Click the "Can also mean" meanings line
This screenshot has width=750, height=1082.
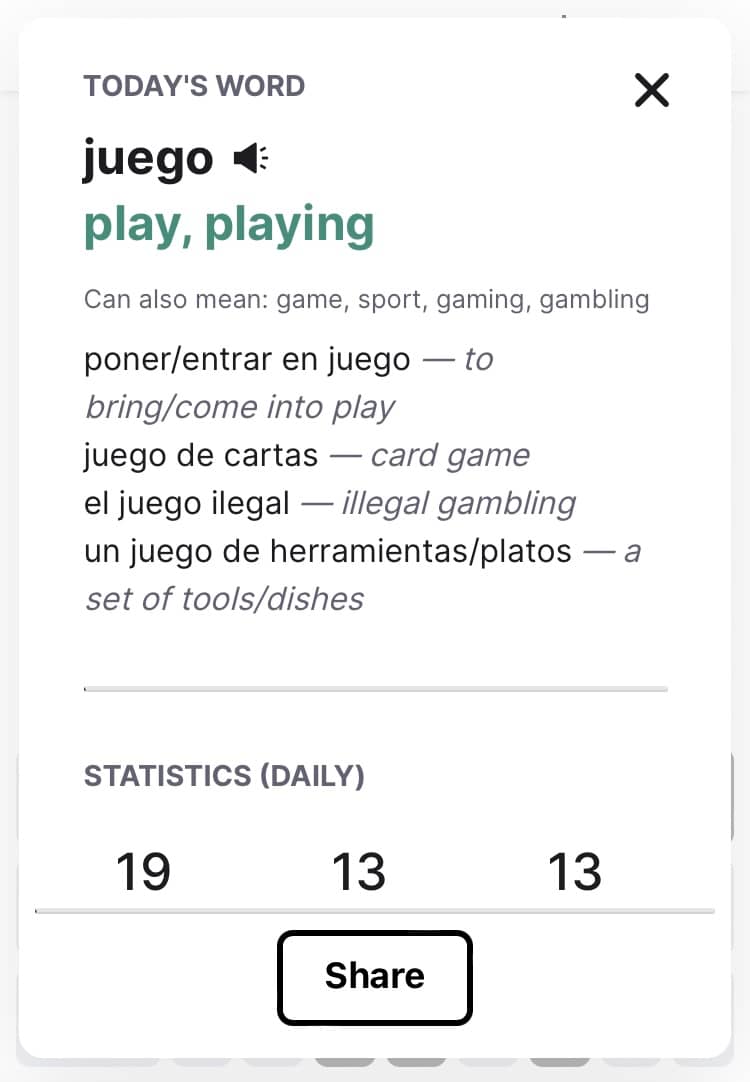click(366, 300)
